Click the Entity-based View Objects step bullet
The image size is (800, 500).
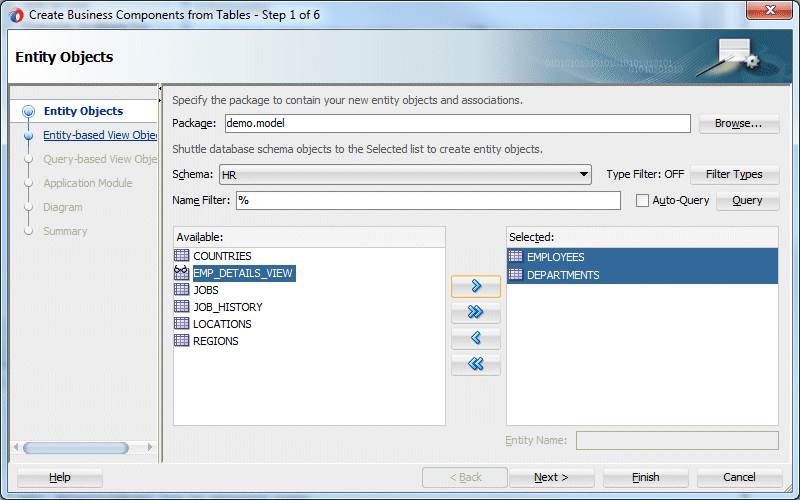tap(29, 136)
